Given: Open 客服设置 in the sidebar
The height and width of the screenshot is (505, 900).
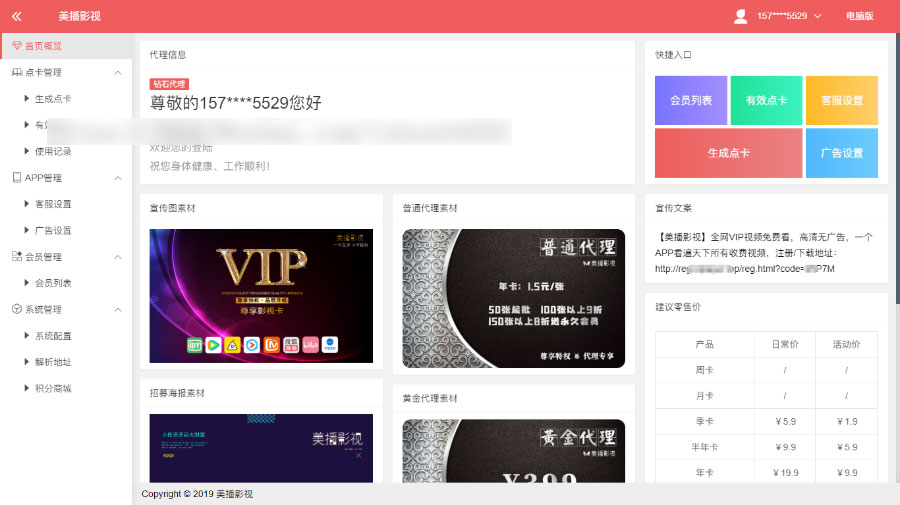Looking at the screenshot, I should (53, 204).
